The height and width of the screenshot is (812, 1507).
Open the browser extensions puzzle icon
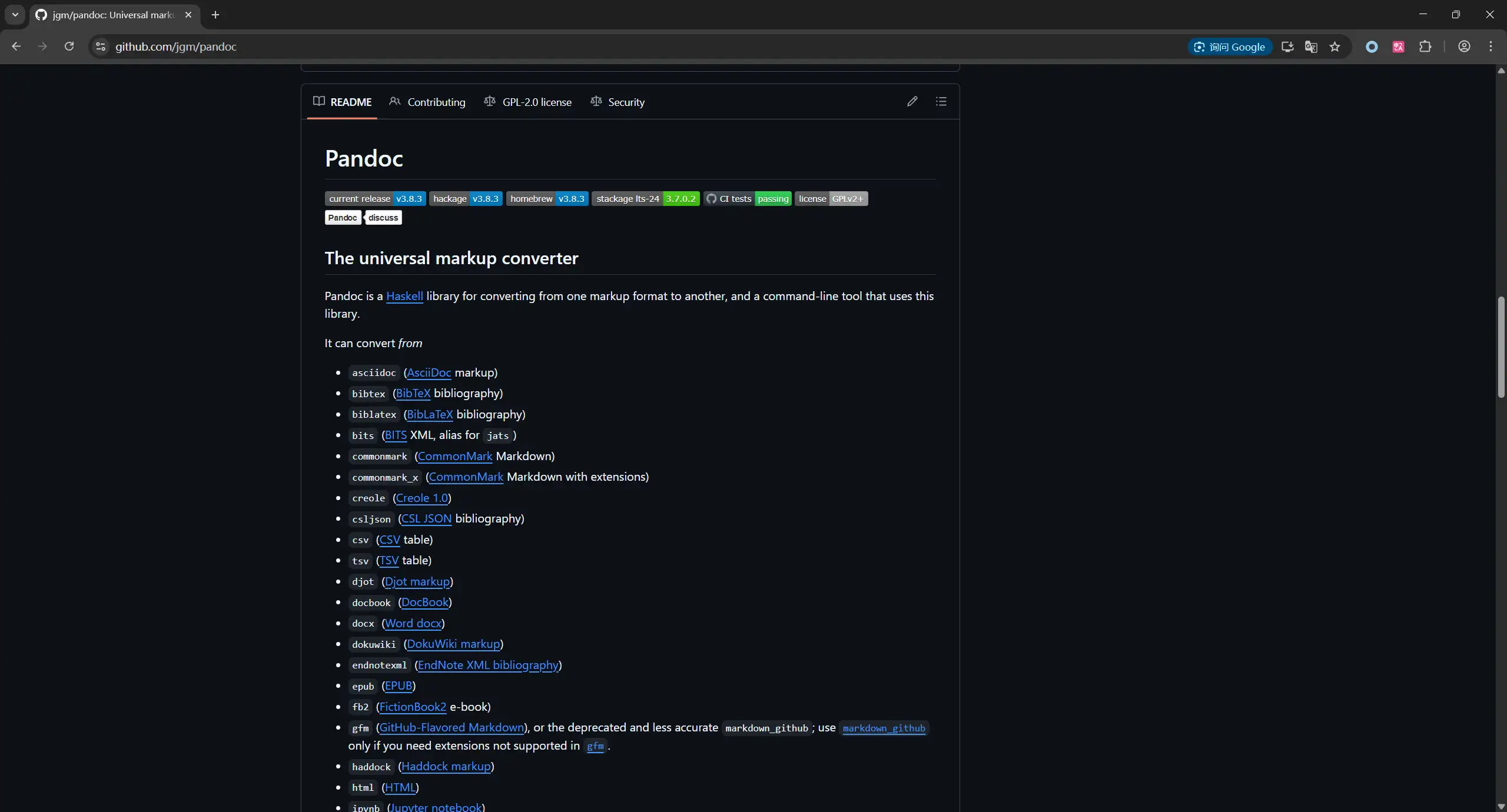tap(1425, 46)
